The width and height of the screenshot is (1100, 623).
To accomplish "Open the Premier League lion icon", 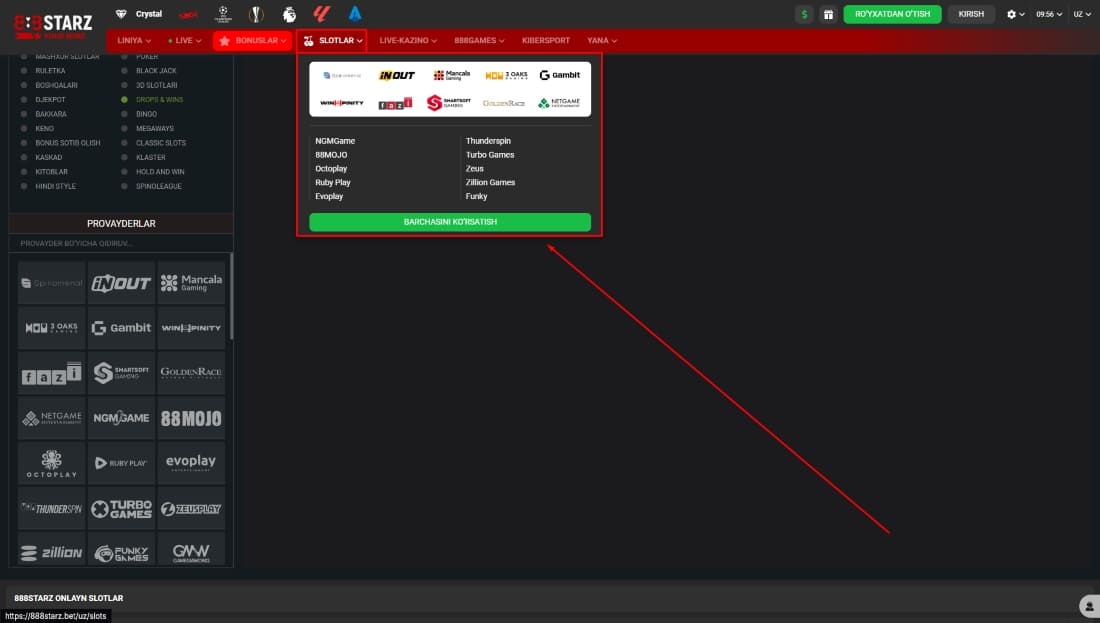I will click(289, 14).
